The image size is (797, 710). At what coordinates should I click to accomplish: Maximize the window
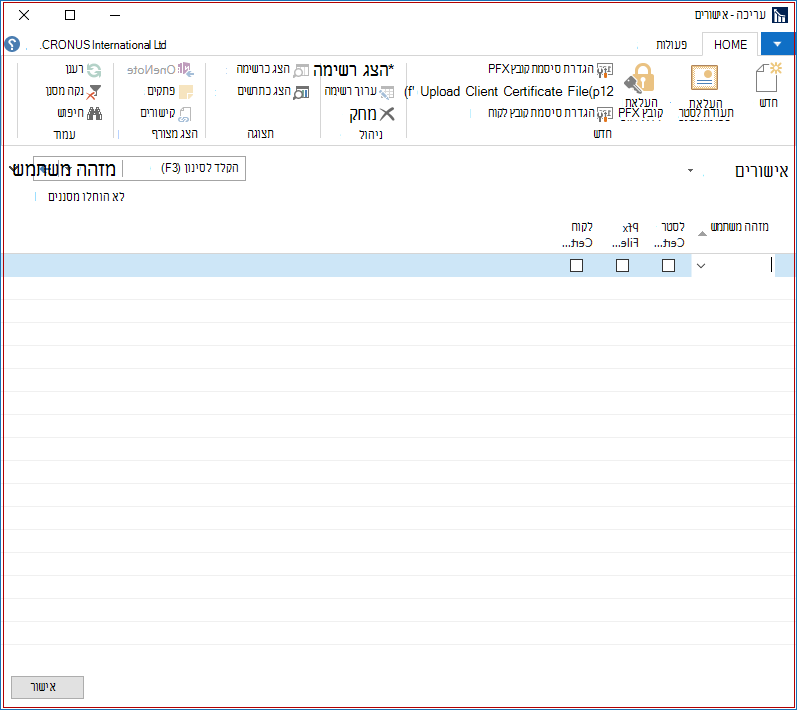tap(70, 15)
